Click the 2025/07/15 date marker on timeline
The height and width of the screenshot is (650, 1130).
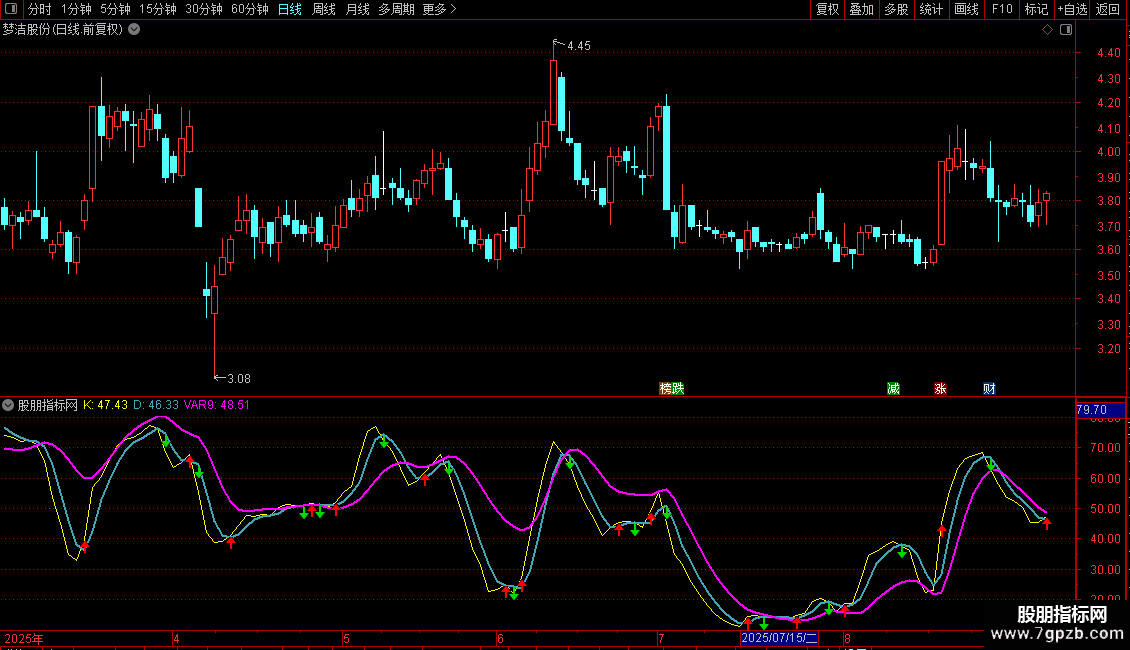780,638
